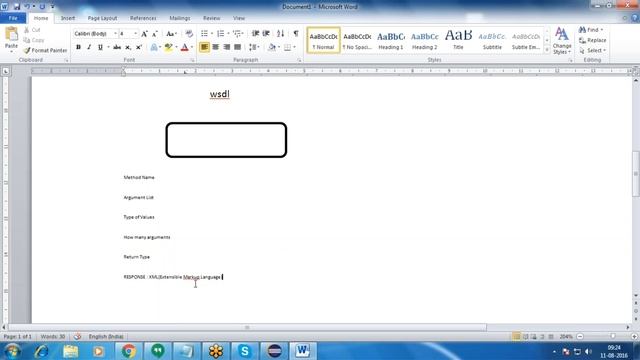Increase paragraph indent
This screenshot has height=360, width=640.
click(266, 33)
